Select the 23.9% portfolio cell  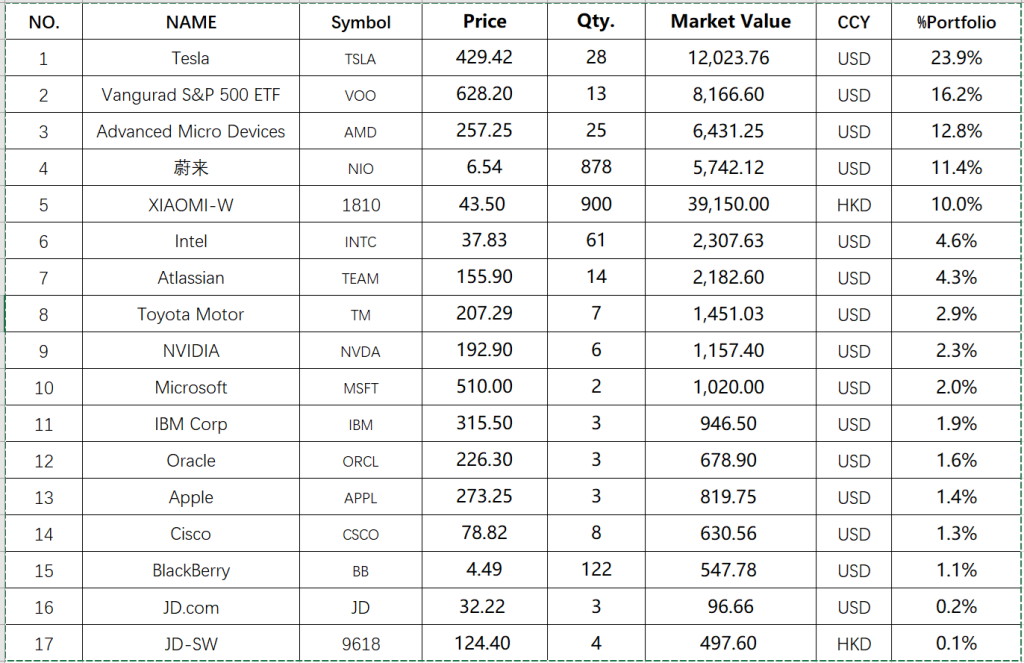[956, 58]
